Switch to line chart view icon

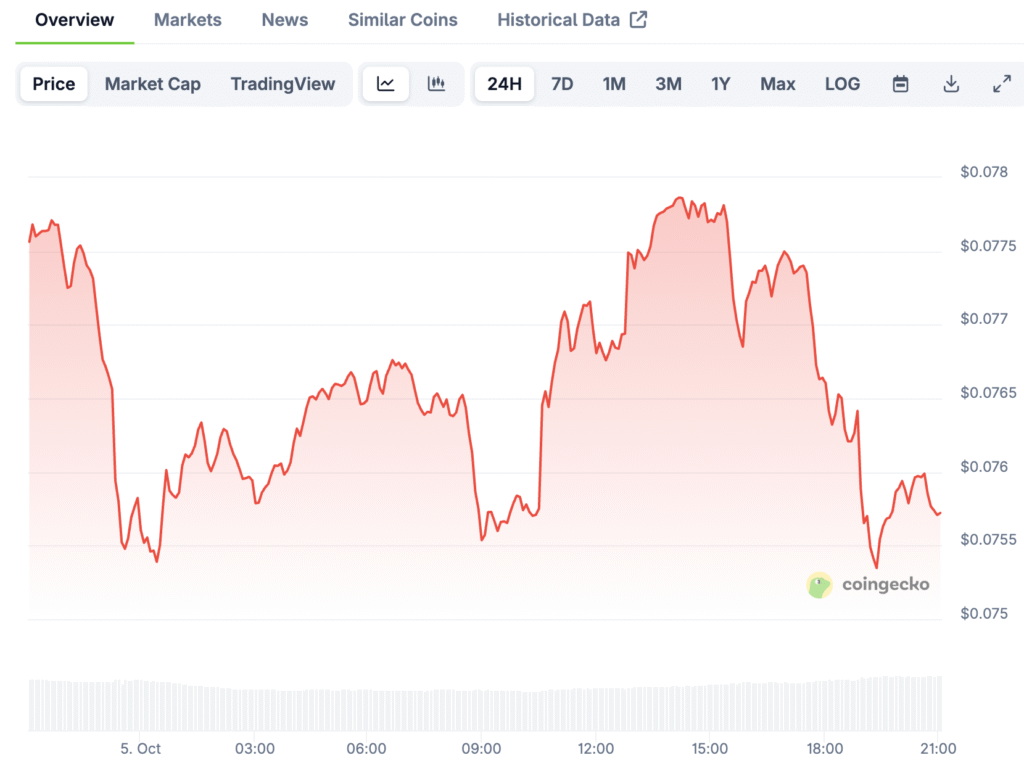coord(385,84)
